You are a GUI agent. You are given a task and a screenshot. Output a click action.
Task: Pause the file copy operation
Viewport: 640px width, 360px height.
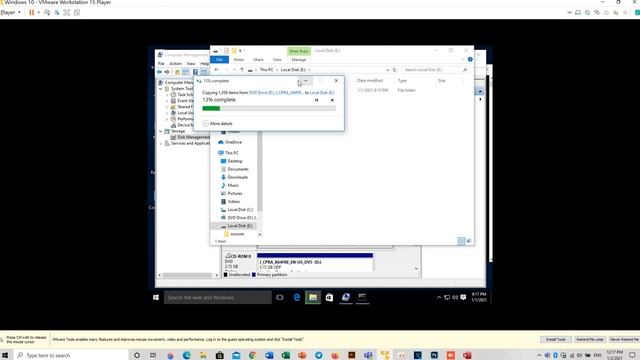click(x=316, y=100)
